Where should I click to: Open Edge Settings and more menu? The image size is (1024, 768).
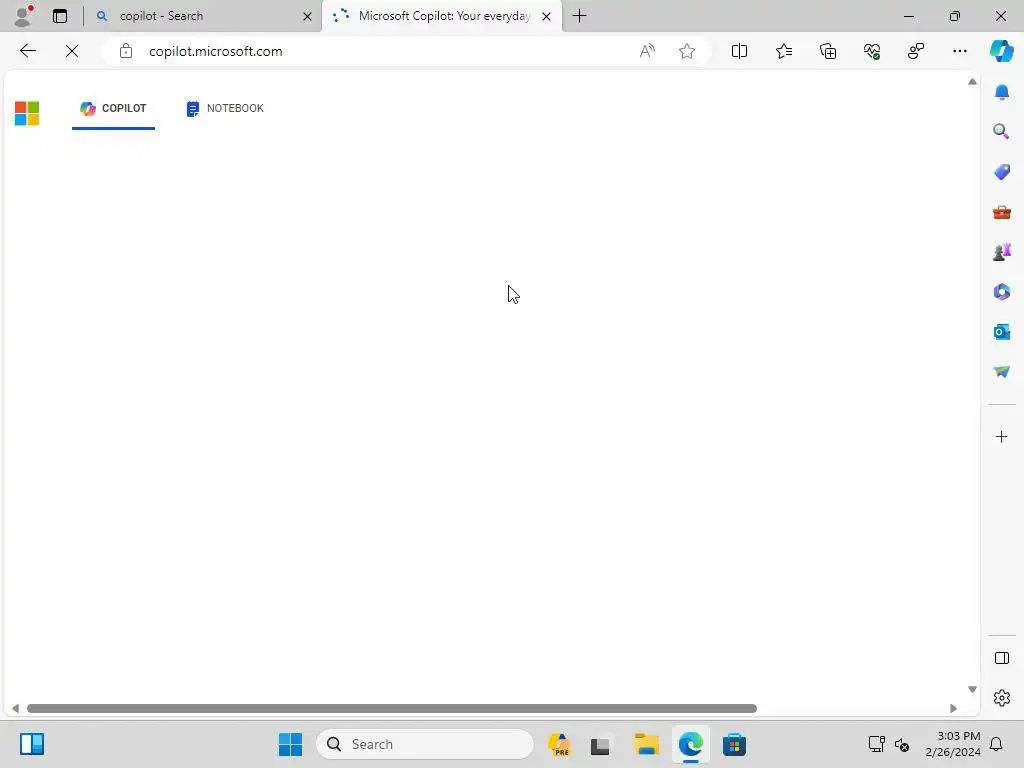(x=959, y=51)
